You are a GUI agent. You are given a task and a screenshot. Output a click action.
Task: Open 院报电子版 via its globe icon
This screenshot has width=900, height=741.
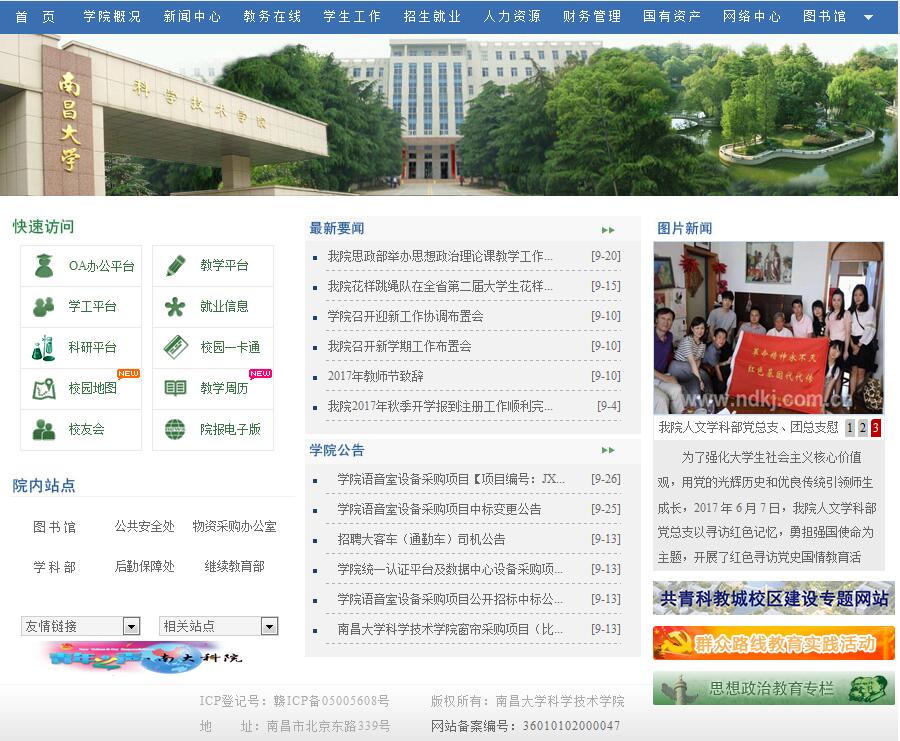175,430
